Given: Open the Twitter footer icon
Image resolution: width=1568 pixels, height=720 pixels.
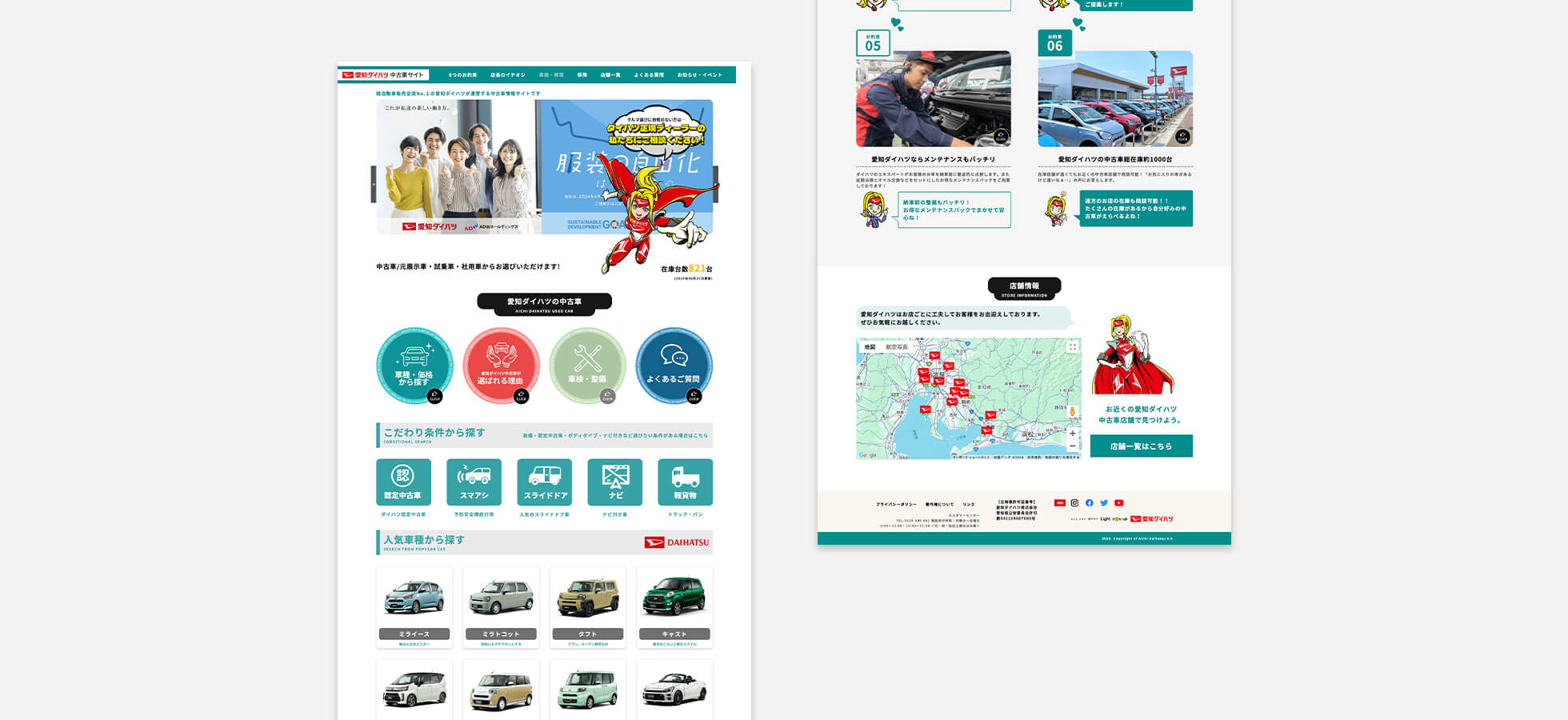Looking at the screenshot, I should [x=1104, y=503].
